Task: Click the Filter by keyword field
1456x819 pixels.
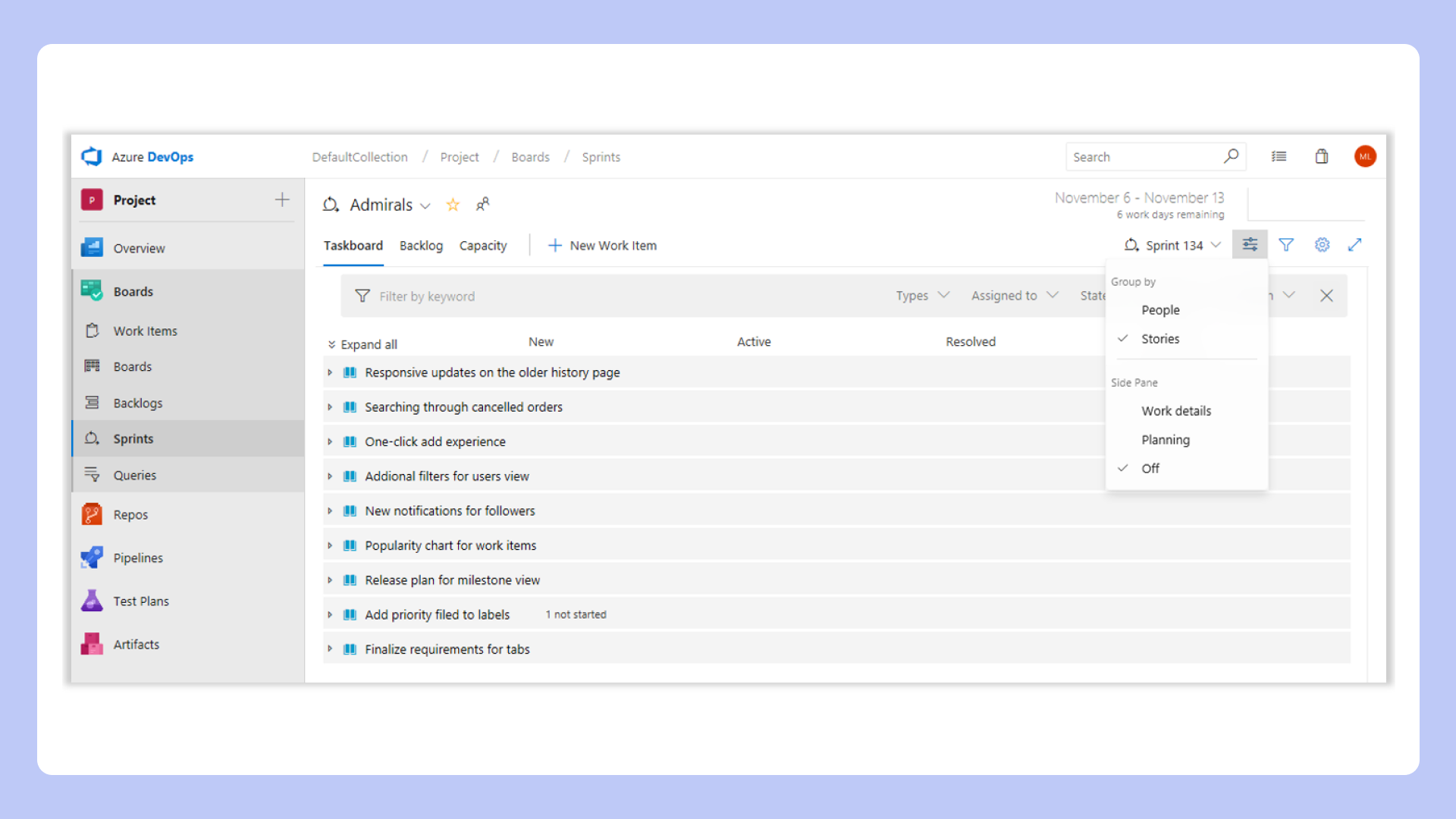Action: pos(427,297)
